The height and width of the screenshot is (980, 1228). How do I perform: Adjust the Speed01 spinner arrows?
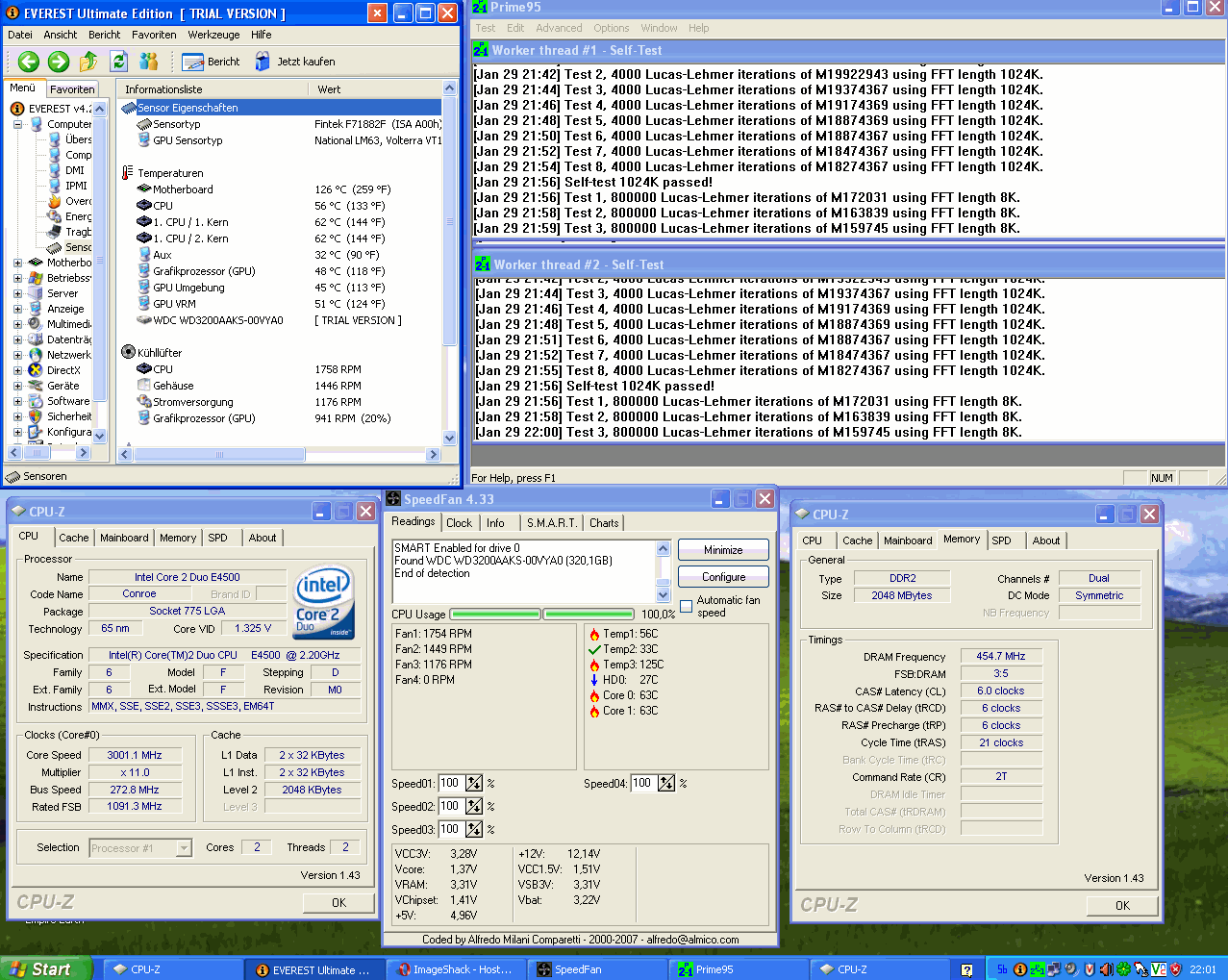474,783
